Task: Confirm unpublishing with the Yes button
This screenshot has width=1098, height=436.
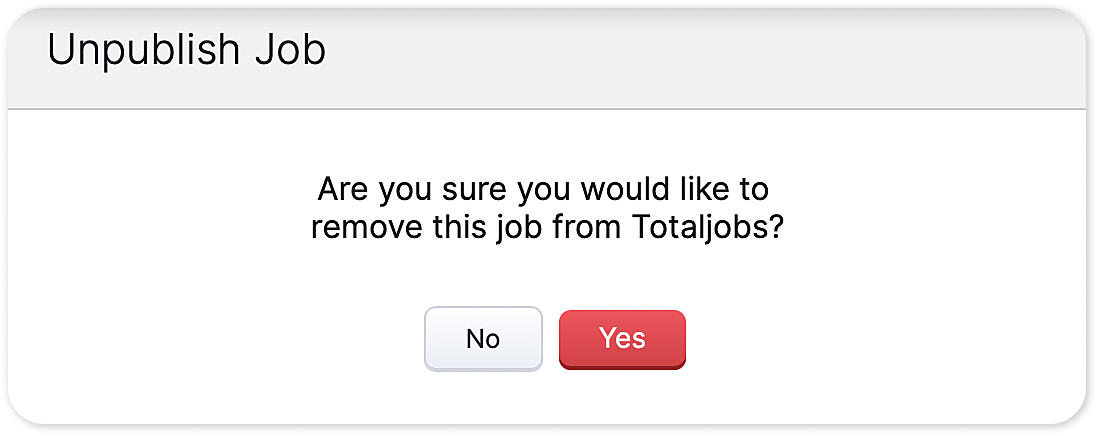Action: [x=622, y=339]
